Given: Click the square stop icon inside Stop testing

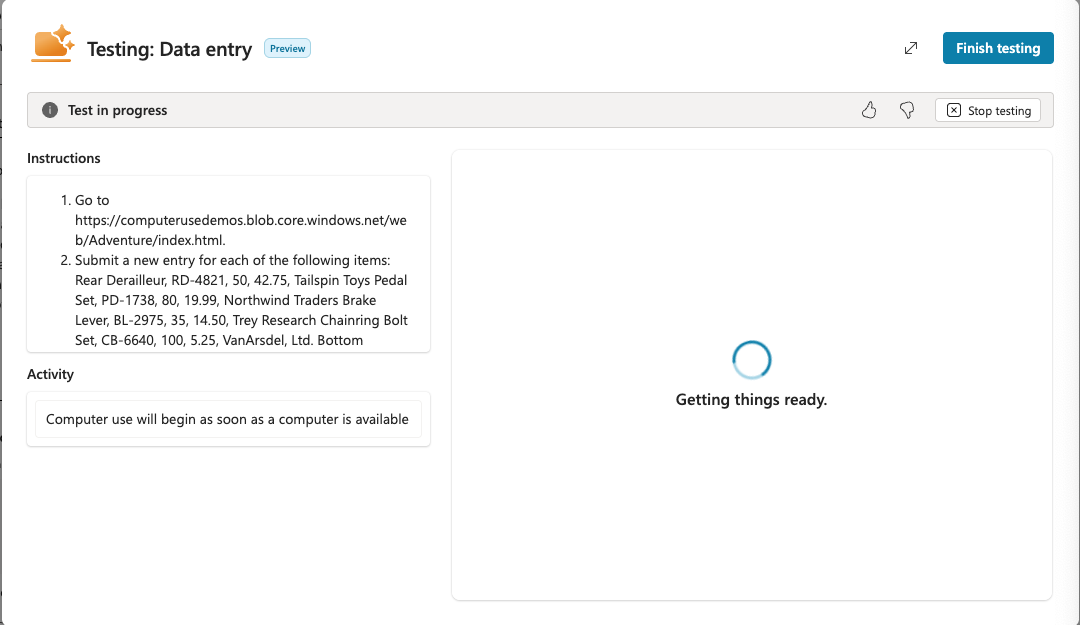Looking at the screenshot, I should pos(953,110).
